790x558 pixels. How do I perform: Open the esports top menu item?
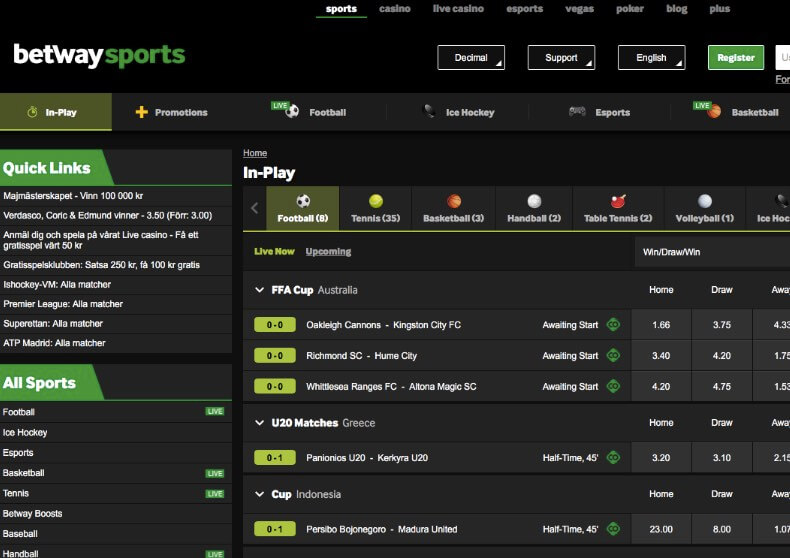tap(524, 9)
